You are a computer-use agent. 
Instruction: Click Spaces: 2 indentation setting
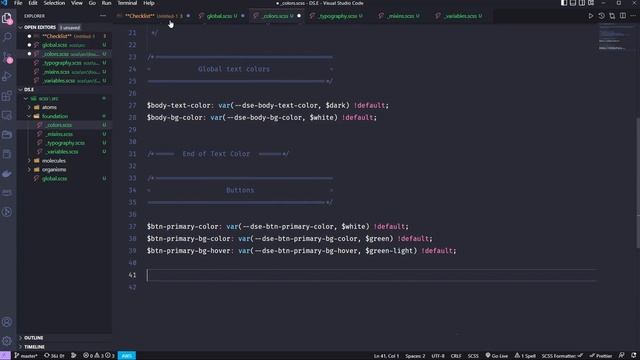(x=415, y=356)
